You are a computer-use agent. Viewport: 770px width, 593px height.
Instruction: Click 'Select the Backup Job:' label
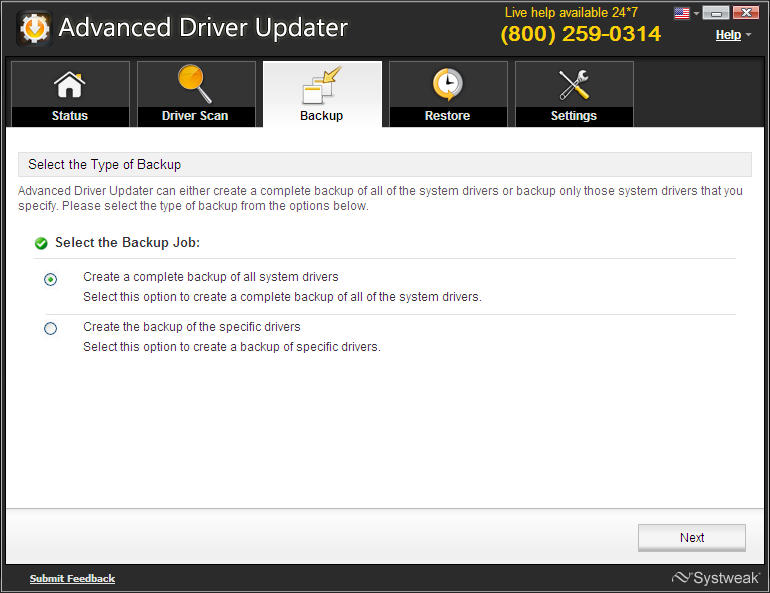tap(127, 243)
